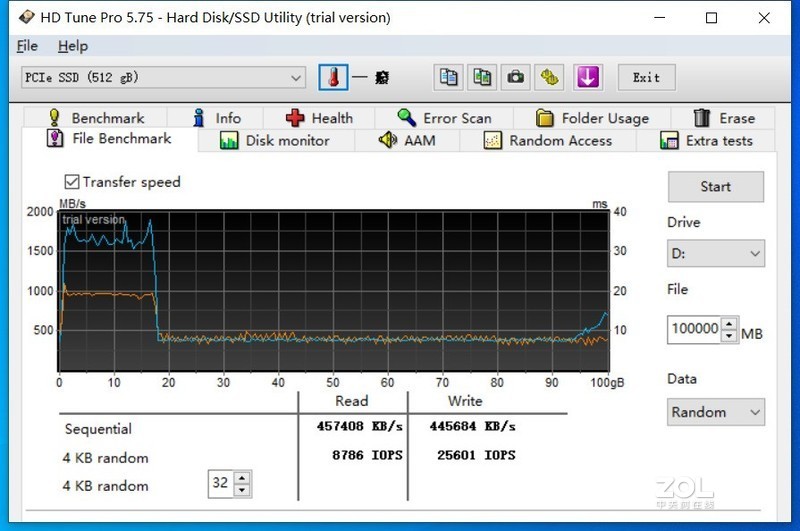Viewport: 800px width, 531px height.
Task: Open the Disk monitor tab
Action: pyautogui.click(x=276, y=140)
